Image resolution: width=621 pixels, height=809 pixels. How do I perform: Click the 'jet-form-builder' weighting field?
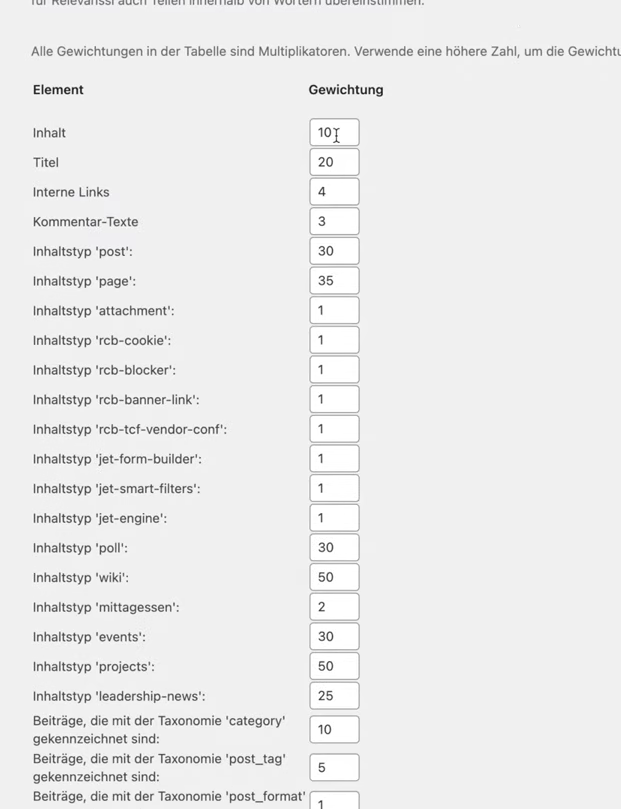pos(335,458)
